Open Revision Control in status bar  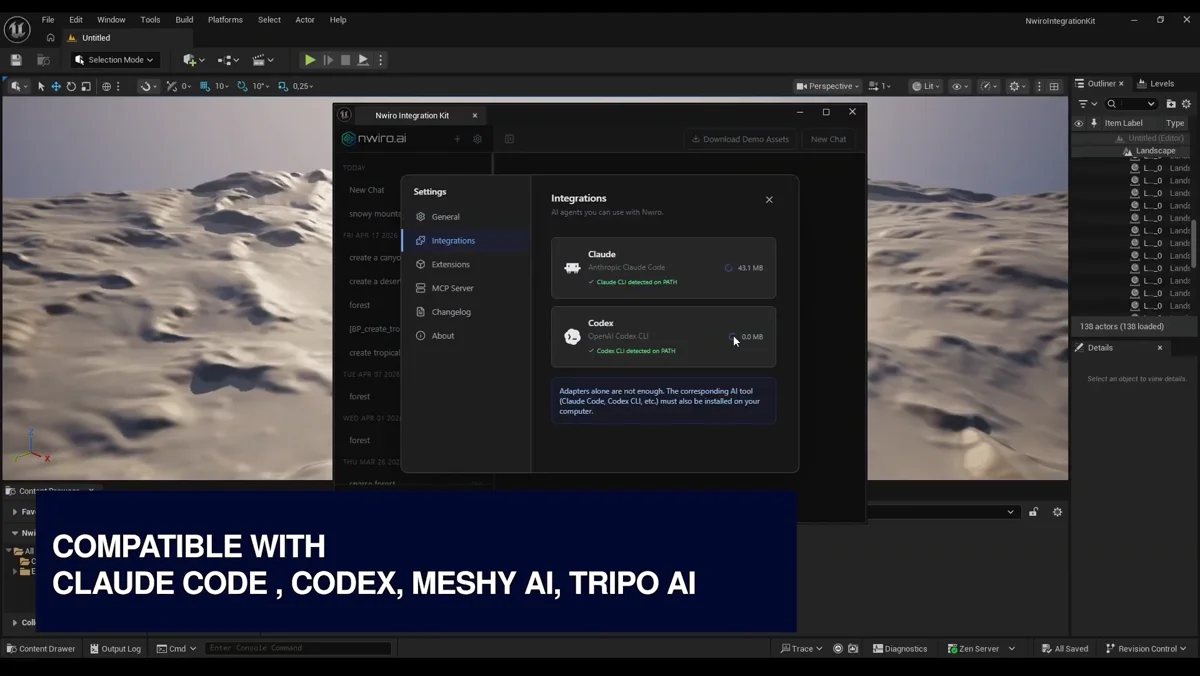coord(1147,649)
